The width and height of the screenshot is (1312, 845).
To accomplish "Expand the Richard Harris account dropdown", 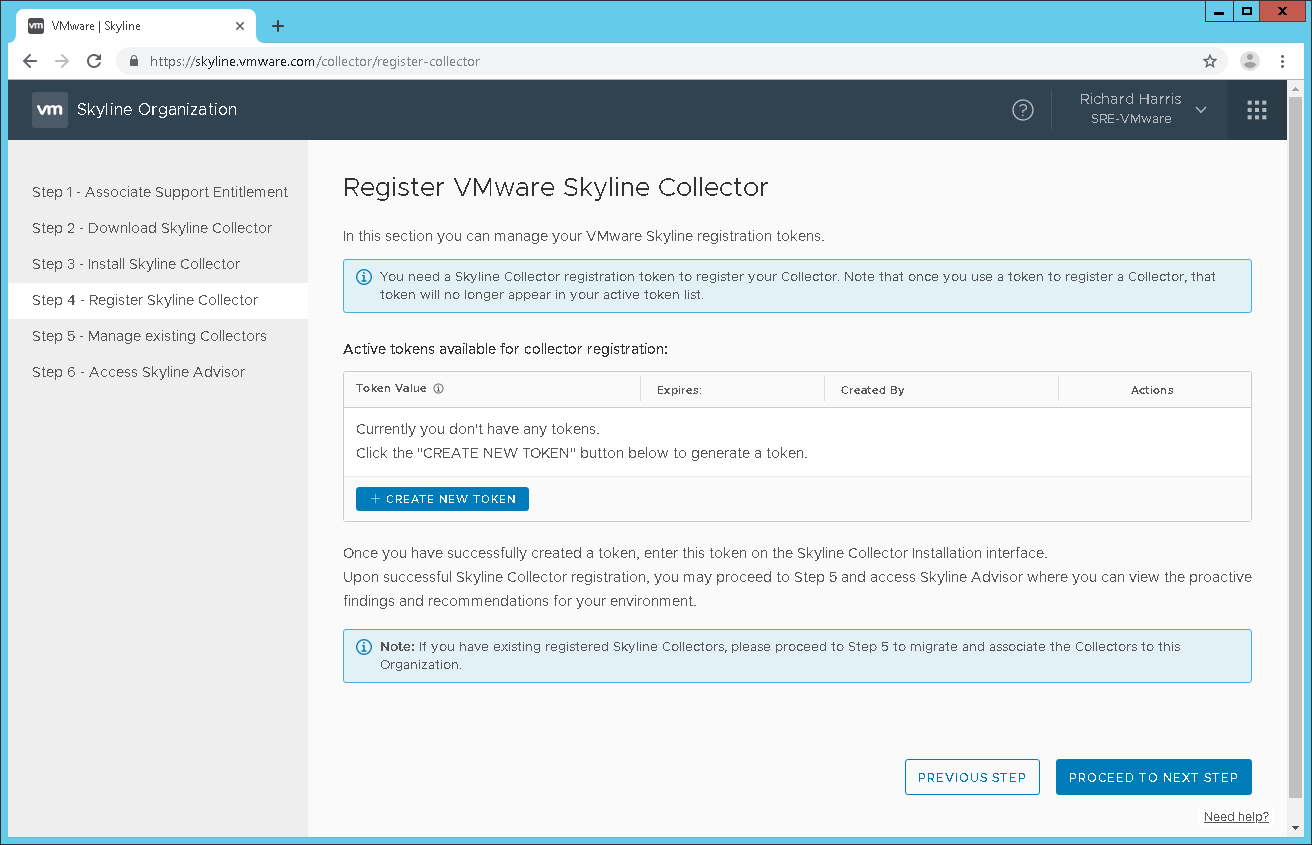I will [x=1144, y=109].
